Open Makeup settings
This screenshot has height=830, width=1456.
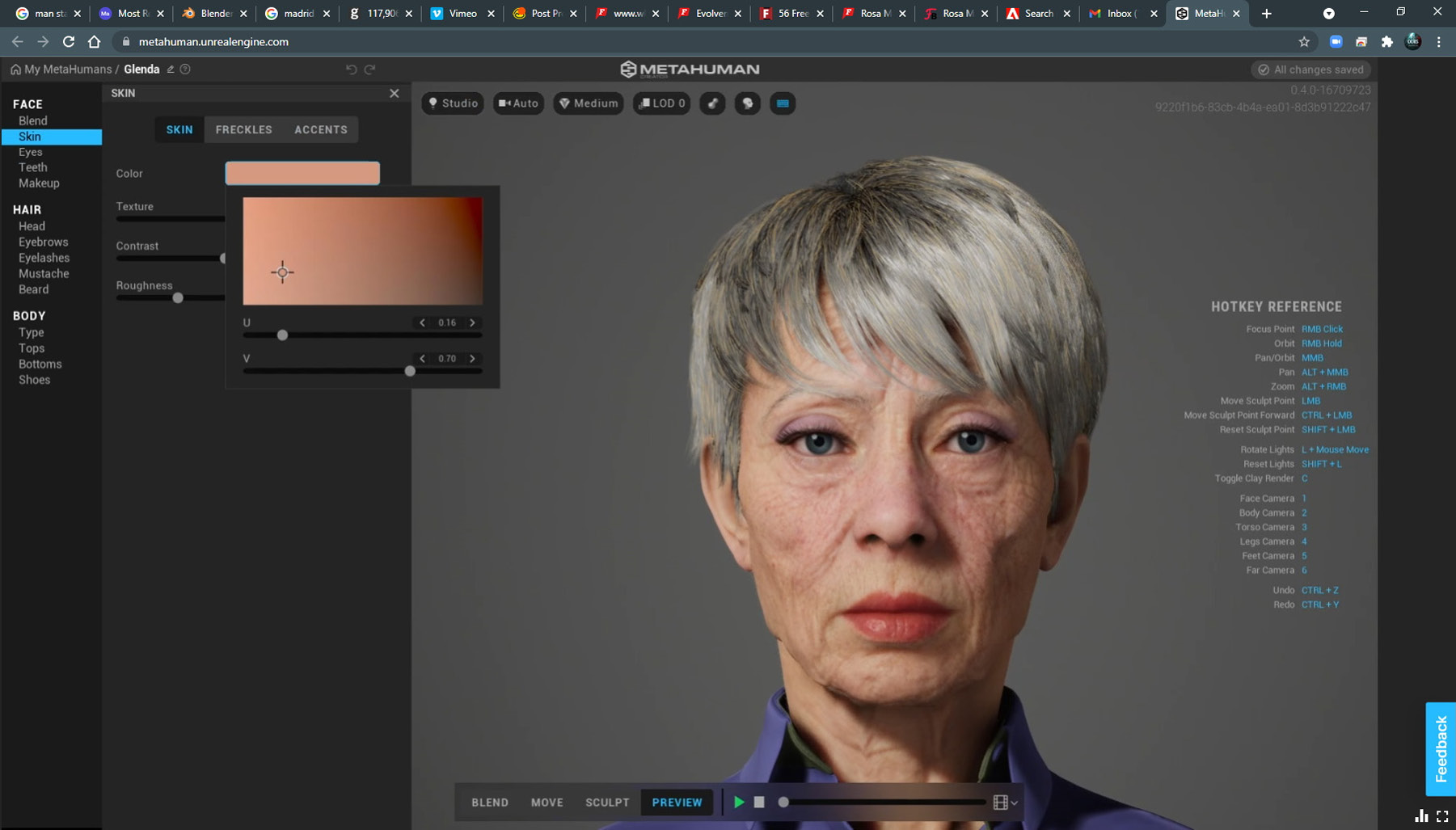pos(39,183)
